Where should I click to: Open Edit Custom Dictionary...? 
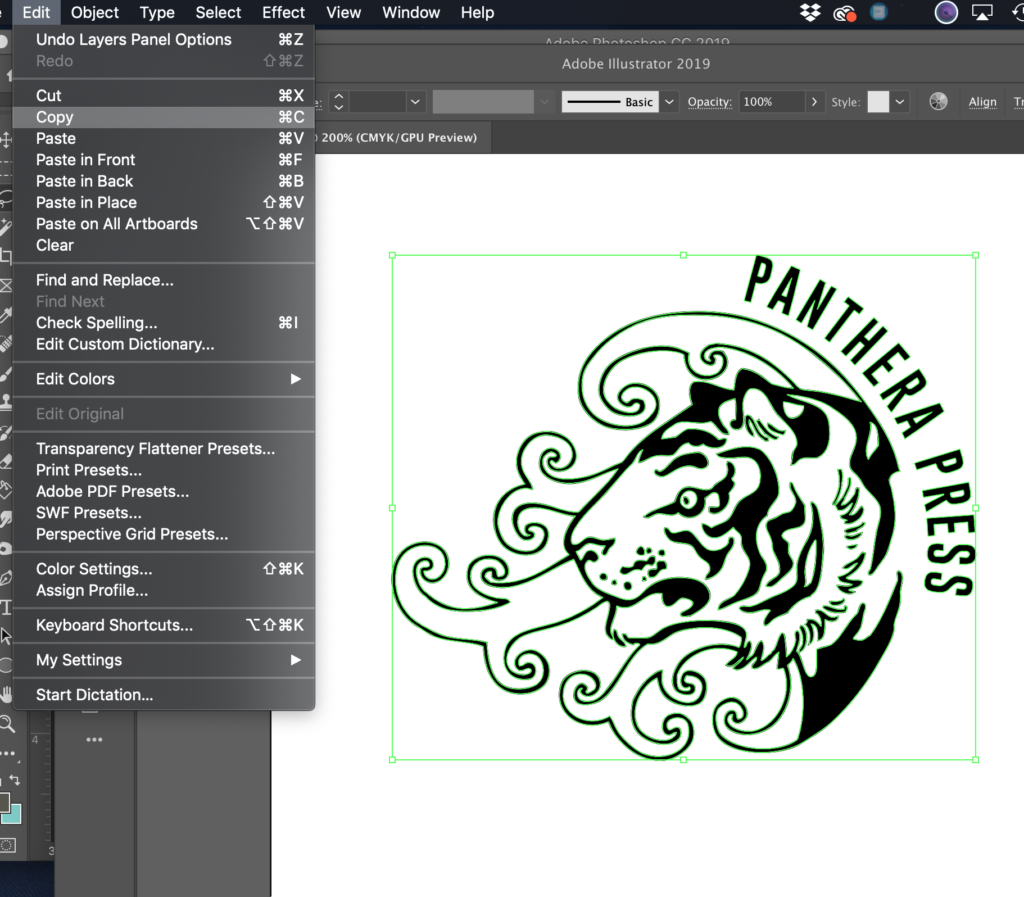coord(163,344)
